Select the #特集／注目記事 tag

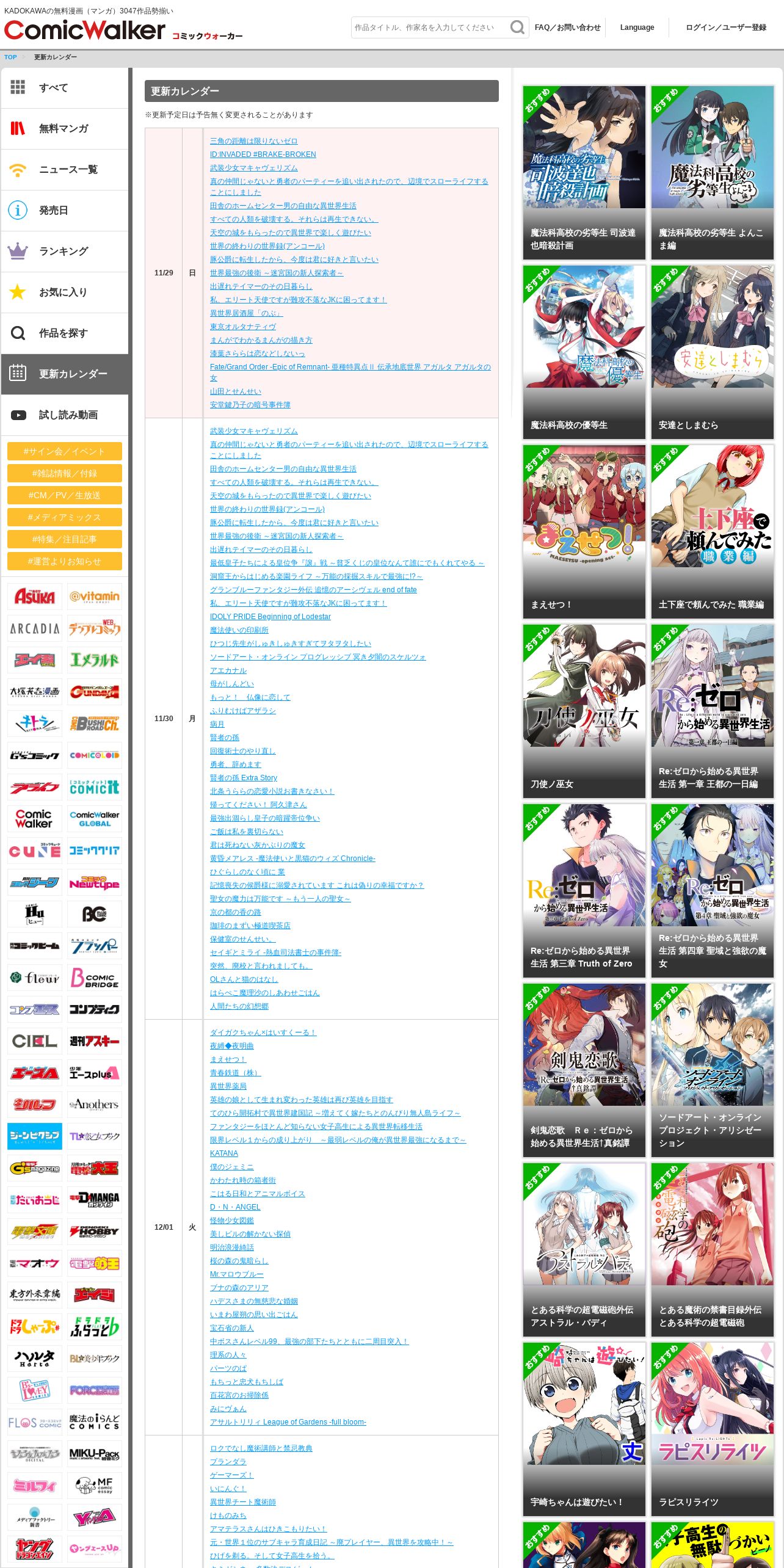tap(64, 539)
